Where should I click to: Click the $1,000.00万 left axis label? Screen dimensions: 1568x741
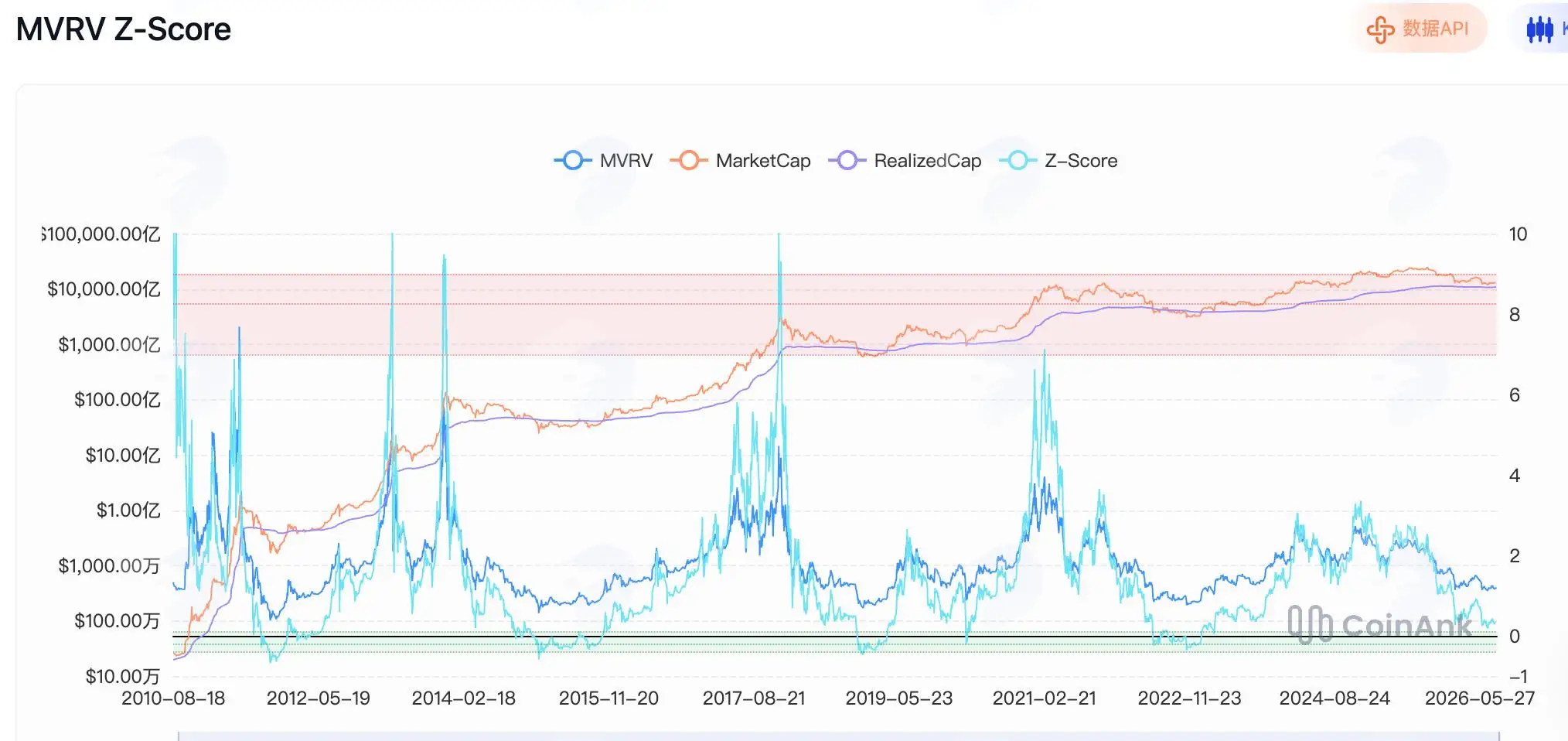(x=109, y=565)
